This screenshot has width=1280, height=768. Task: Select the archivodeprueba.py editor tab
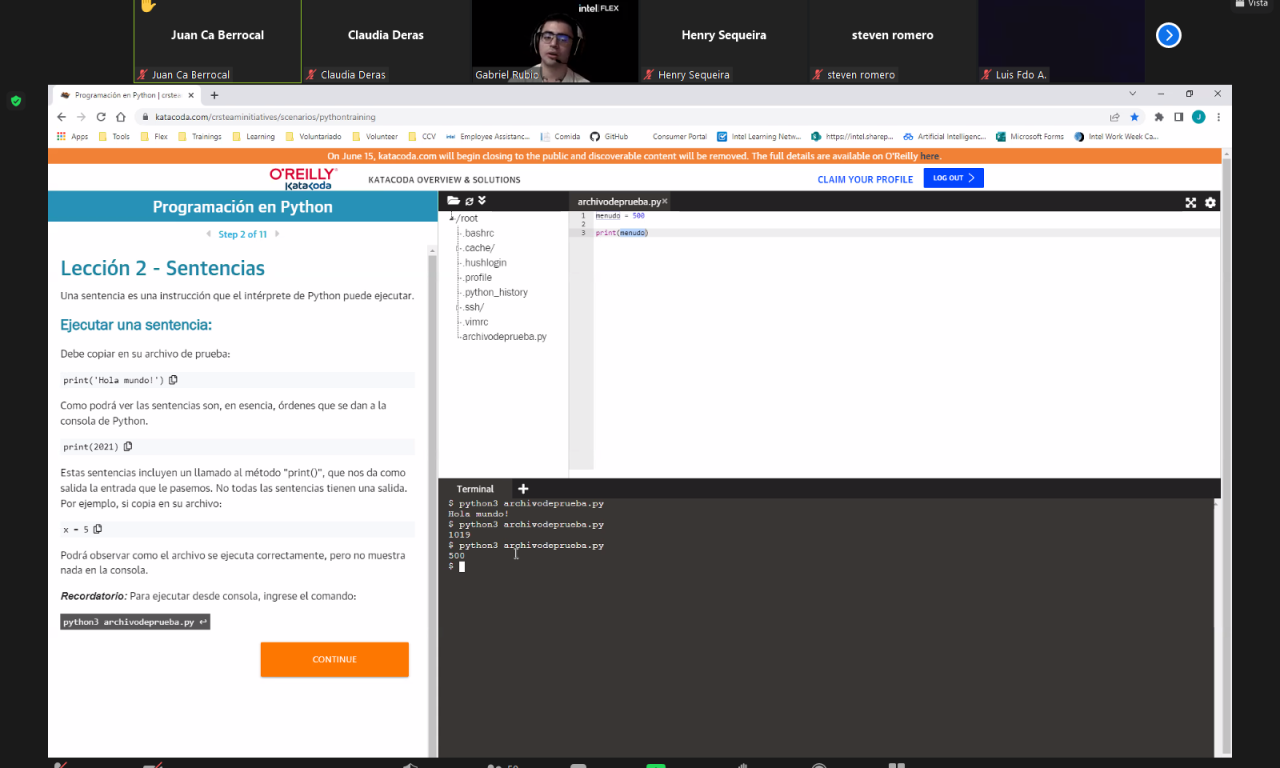click(618, 202)
